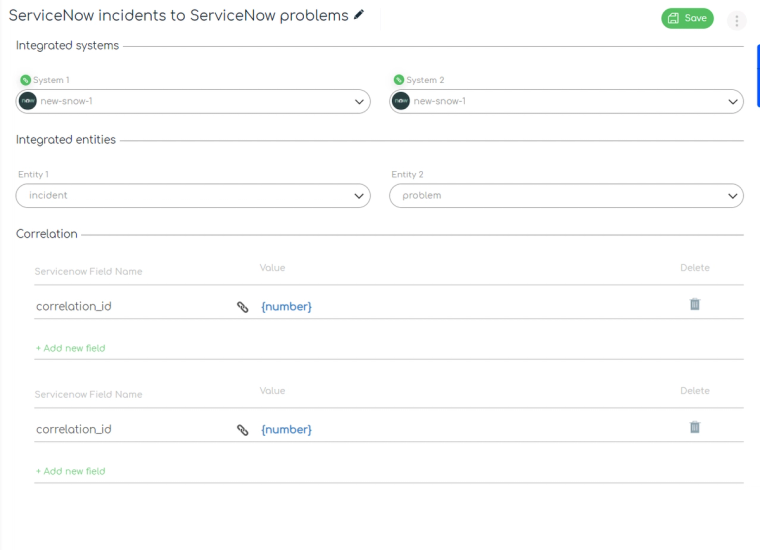
Task: Select the first correlation_id field name
Action: 74,306
